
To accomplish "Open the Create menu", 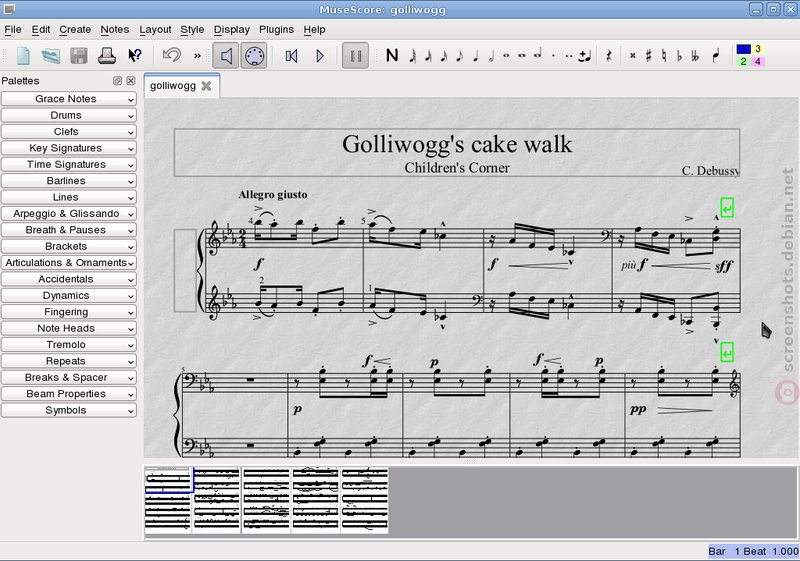I will [x=75, y=30].
